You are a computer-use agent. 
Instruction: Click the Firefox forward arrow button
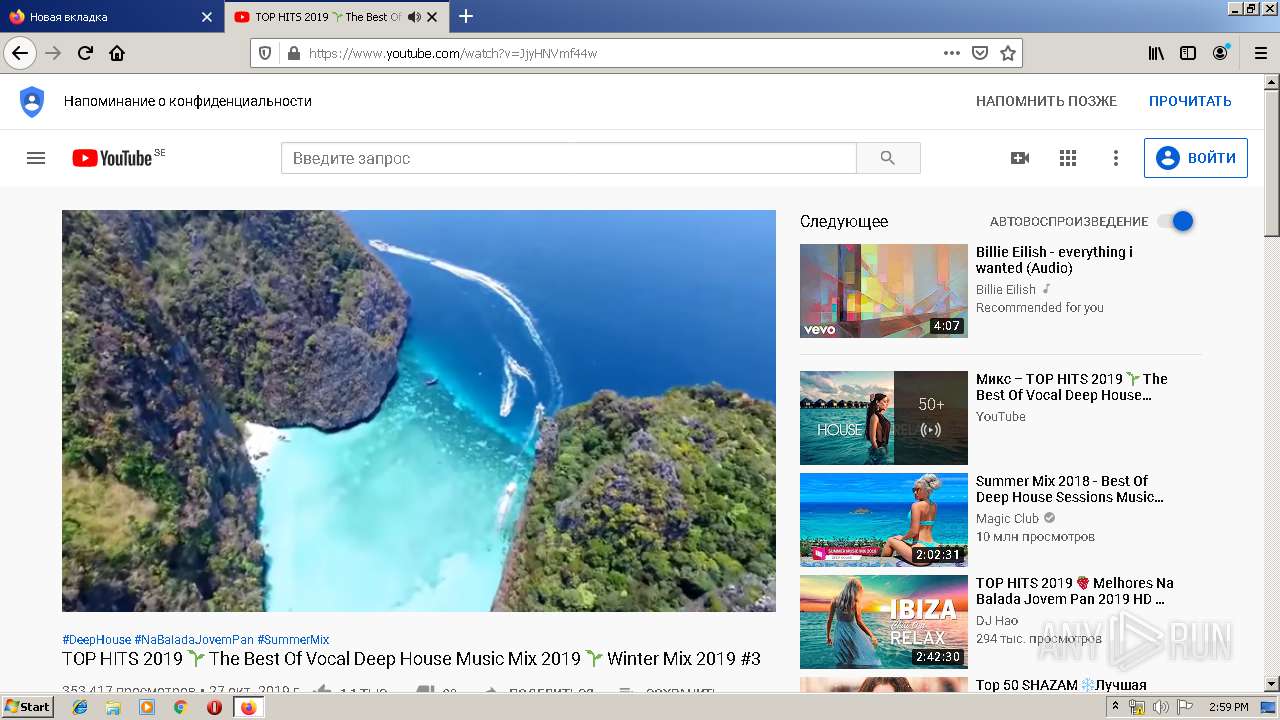(x=53, y=53)
